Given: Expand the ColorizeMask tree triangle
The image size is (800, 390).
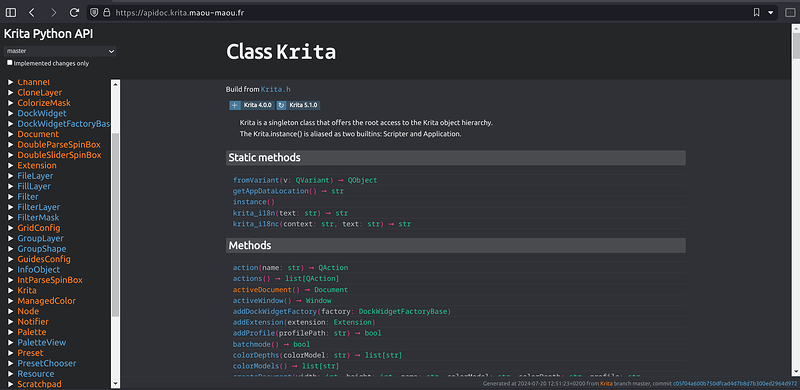Looking at the screenshot, I should pyautogui.click(x=11, y=103).
